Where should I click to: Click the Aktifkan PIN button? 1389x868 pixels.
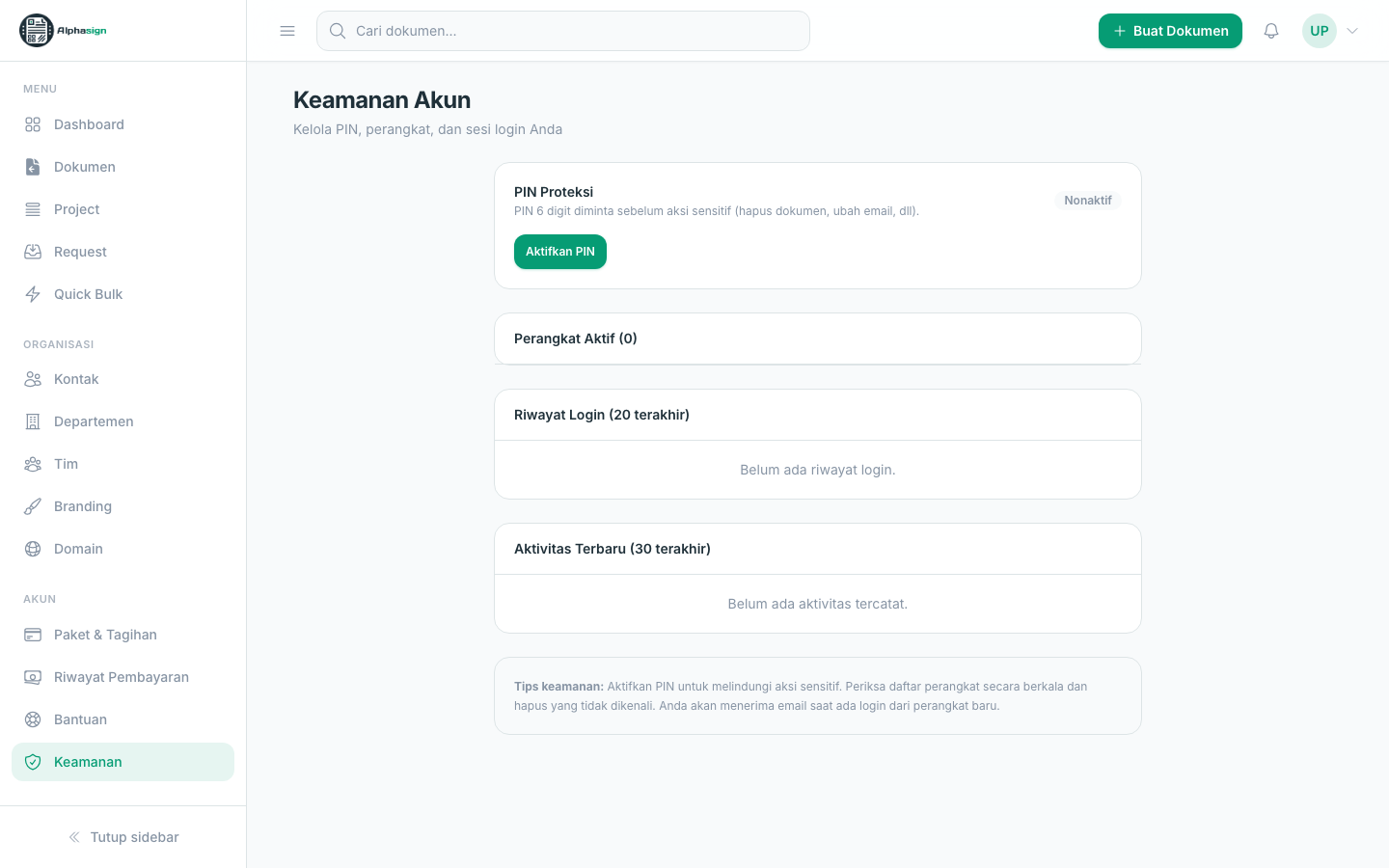click(x=560, y=252)
